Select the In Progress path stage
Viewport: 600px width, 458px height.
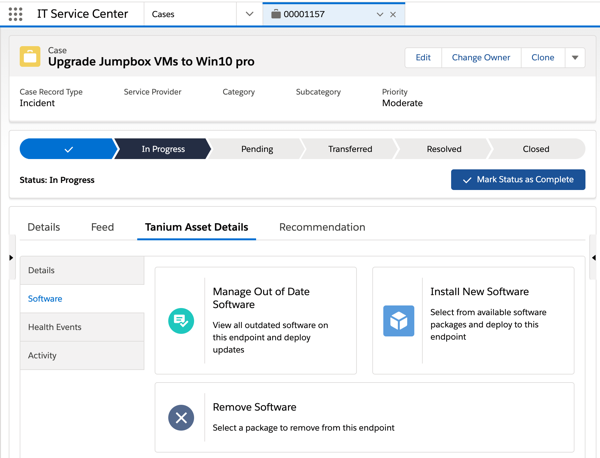(163, 149)
